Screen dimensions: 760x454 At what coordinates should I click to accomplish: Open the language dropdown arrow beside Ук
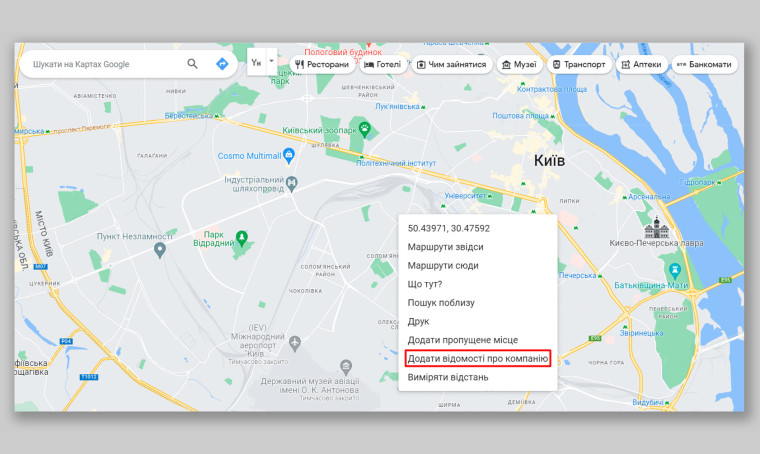(x=271, y=61)
